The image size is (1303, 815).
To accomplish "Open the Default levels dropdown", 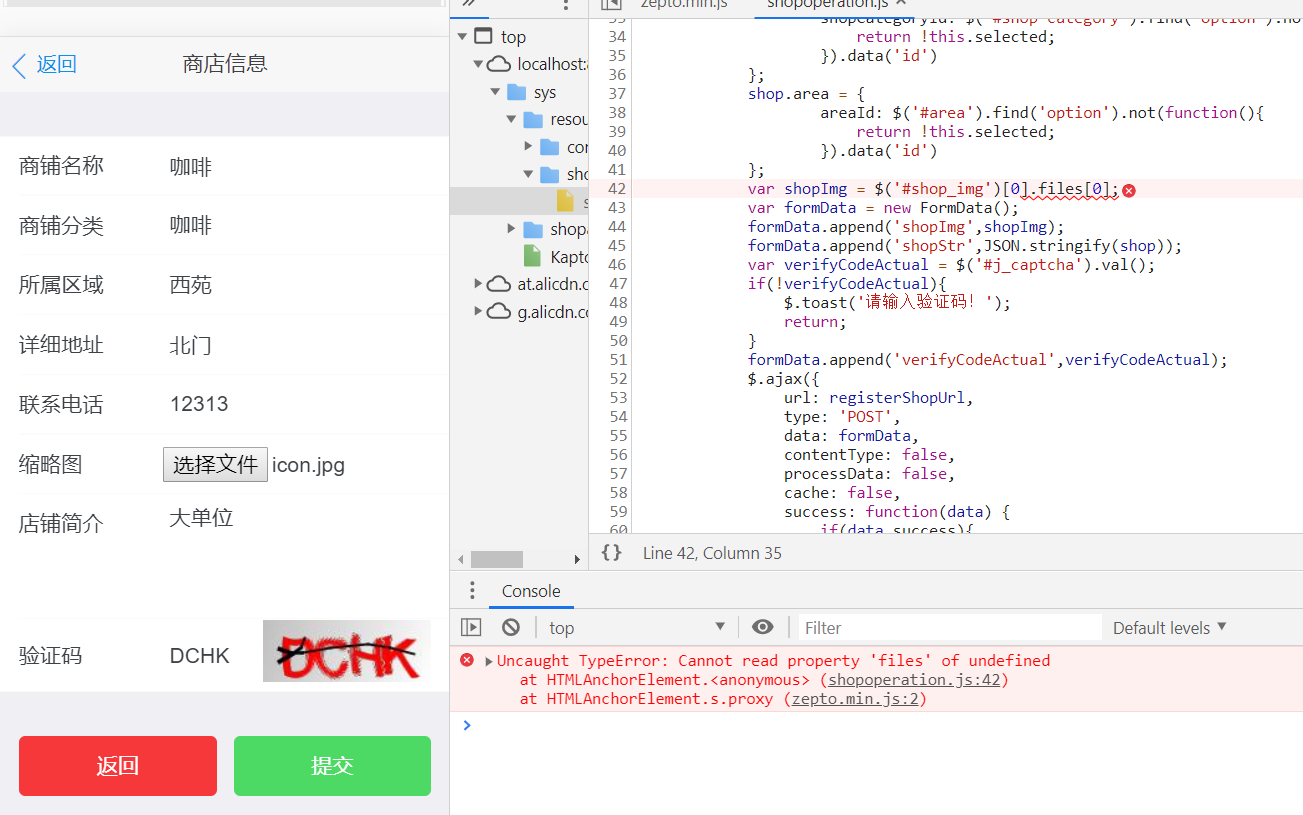I will (1169, 628).
